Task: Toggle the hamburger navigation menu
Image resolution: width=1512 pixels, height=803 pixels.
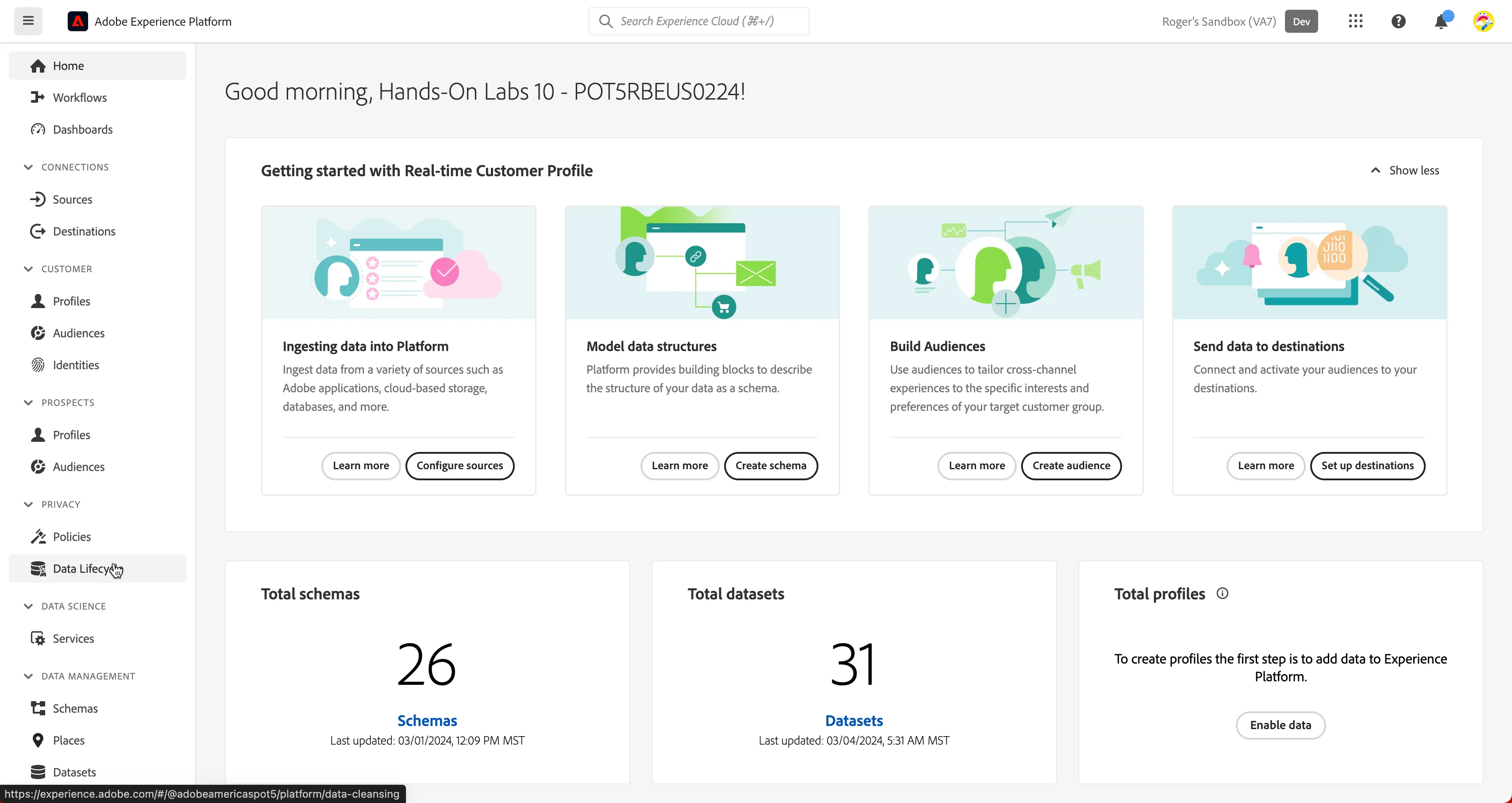Action: (27, 21)
